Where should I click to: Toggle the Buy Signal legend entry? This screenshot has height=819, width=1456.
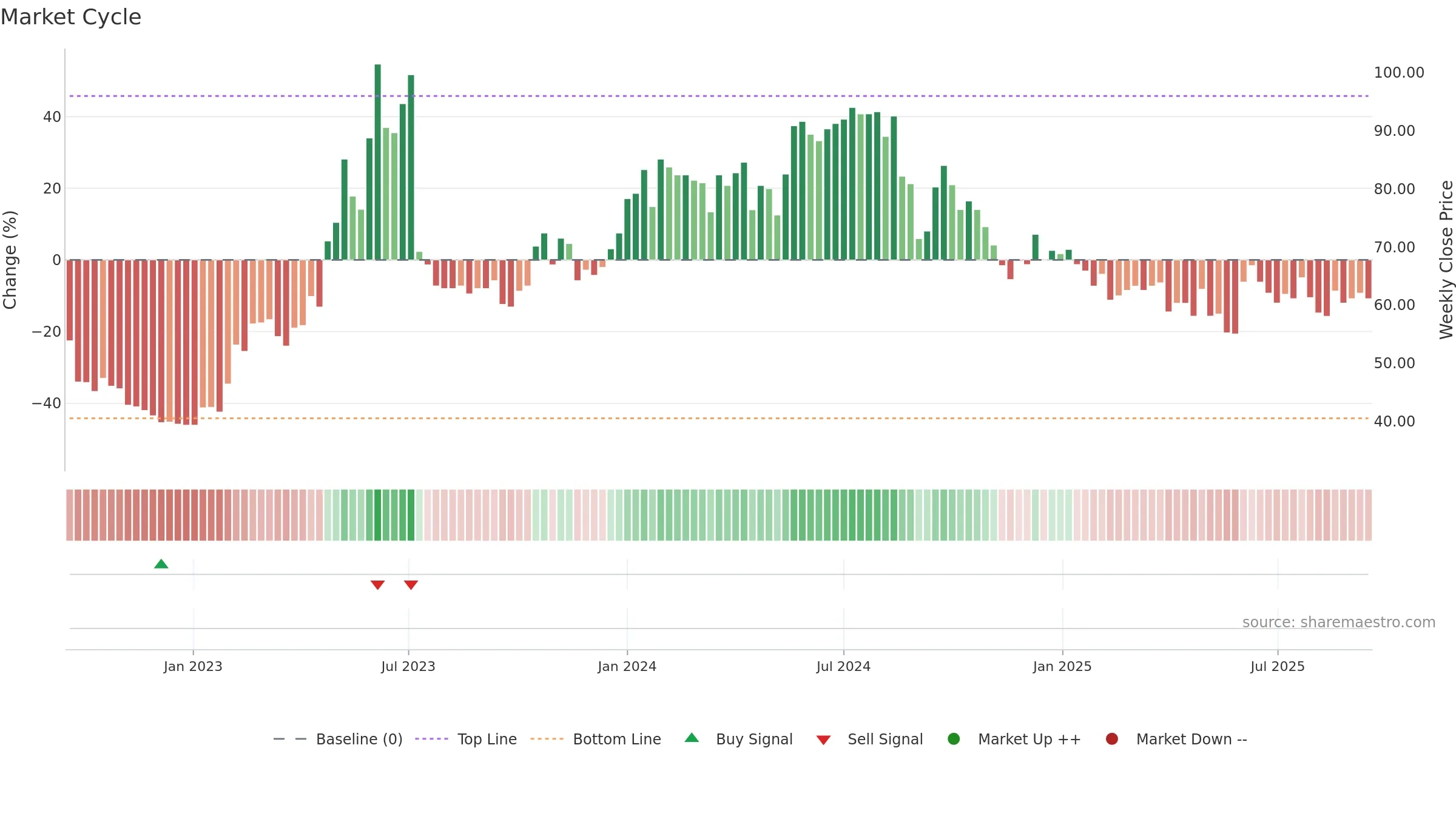pos(738,739)
